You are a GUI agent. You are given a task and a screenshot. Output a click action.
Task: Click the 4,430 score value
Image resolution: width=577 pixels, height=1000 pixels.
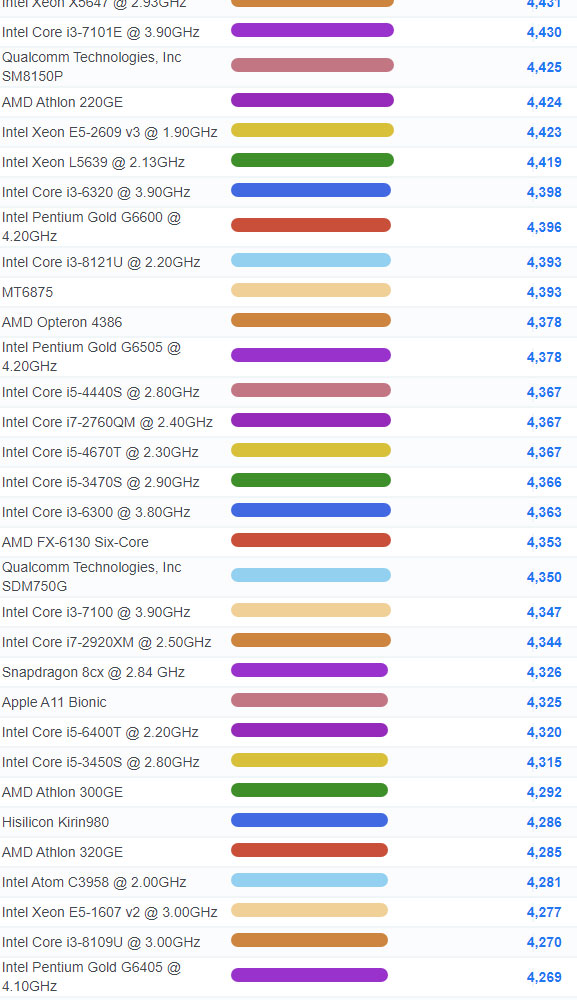click(x=544, y=33)
